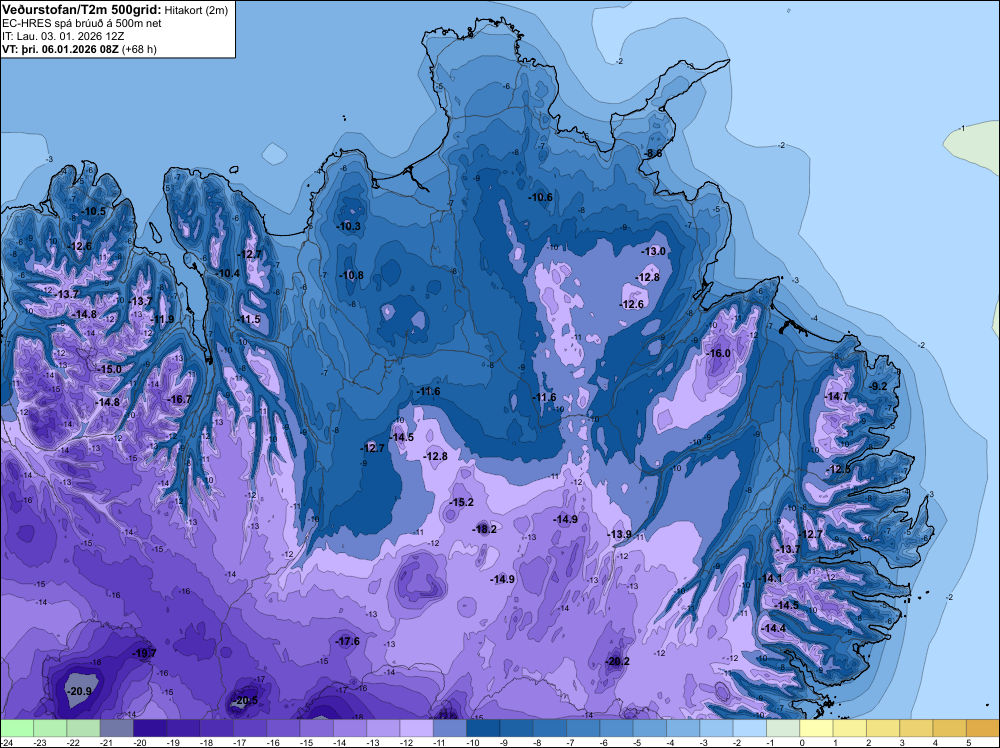
Task: Click the legend swatch between -20 and -19
Action: (150, 728)
